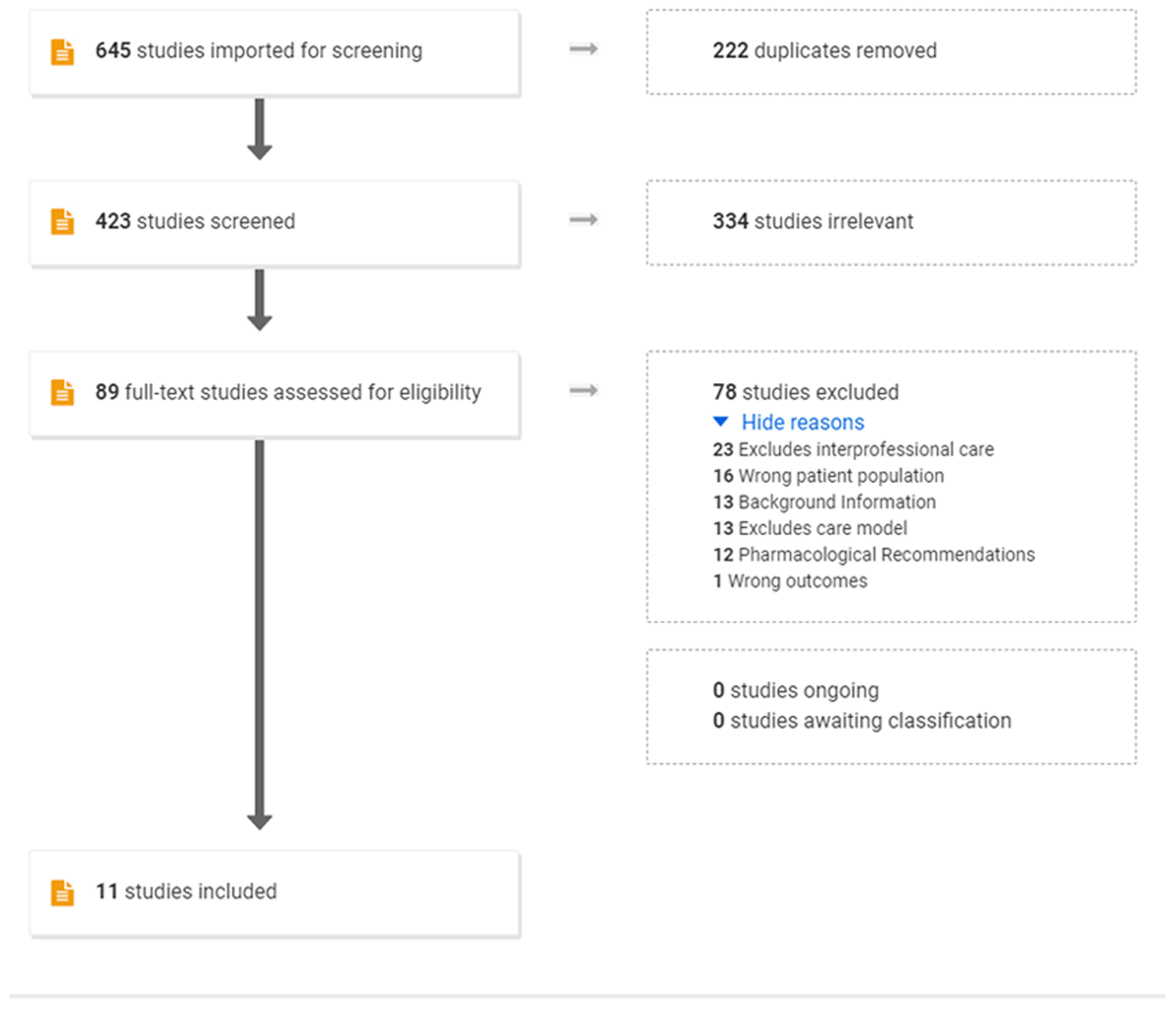The image size is (1176, 1009).
Task: Click the Hide reasons link
Action: click(x=803, y=422)
